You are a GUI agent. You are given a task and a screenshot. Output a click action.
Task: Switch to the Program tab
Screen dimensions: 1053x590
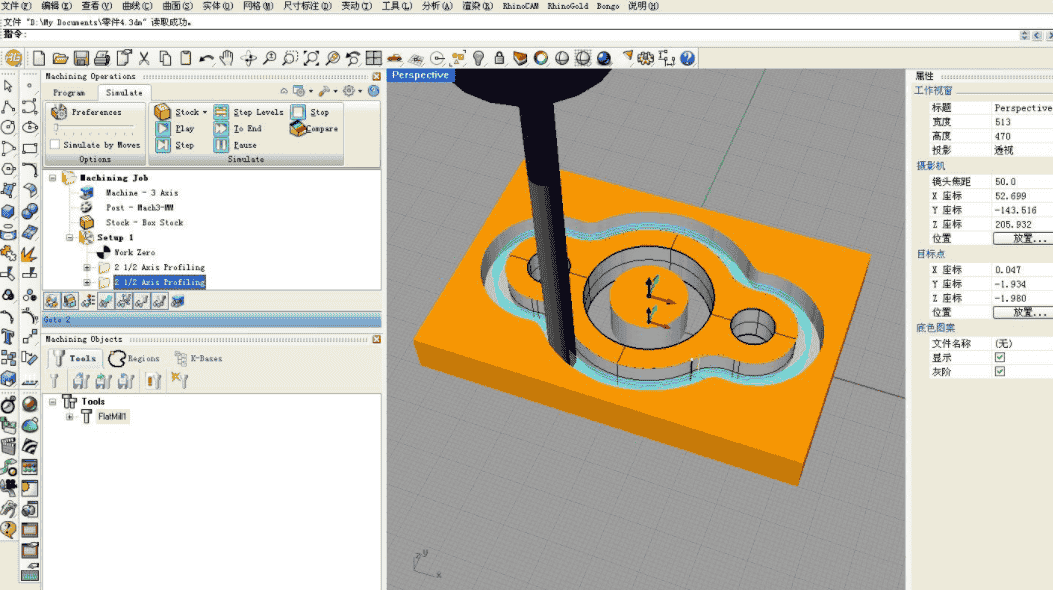(x=69, y=92)
